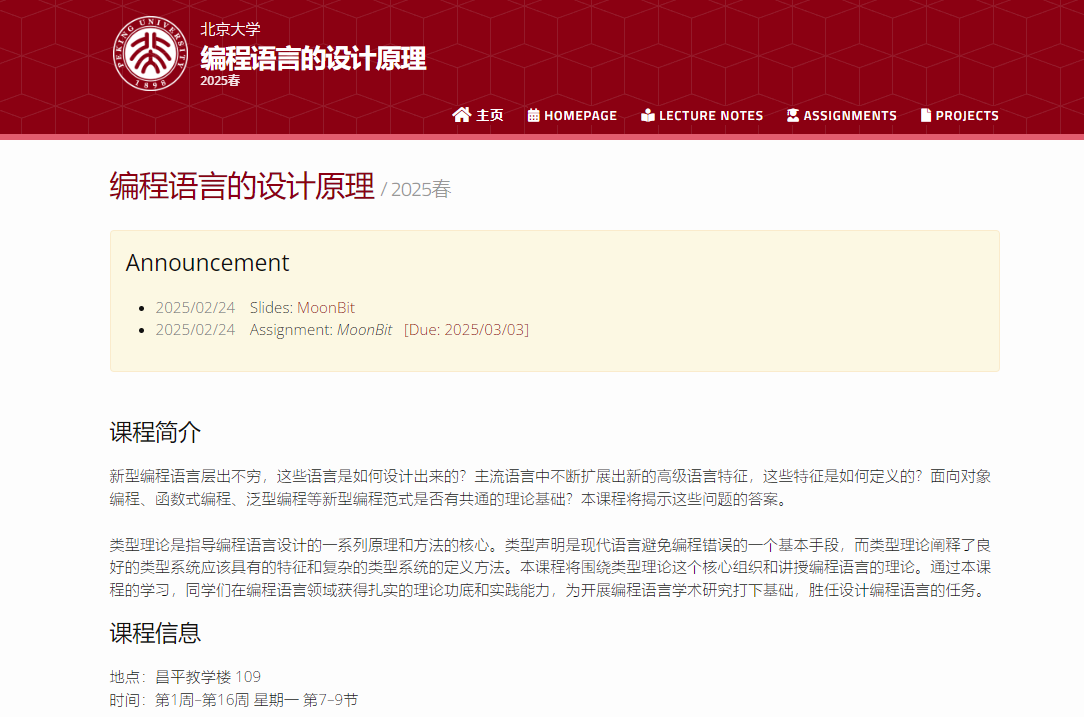This screenshot has width=1084, height=717.
Task: Go to the HOMEPAGE menu item
Action: 580,115
